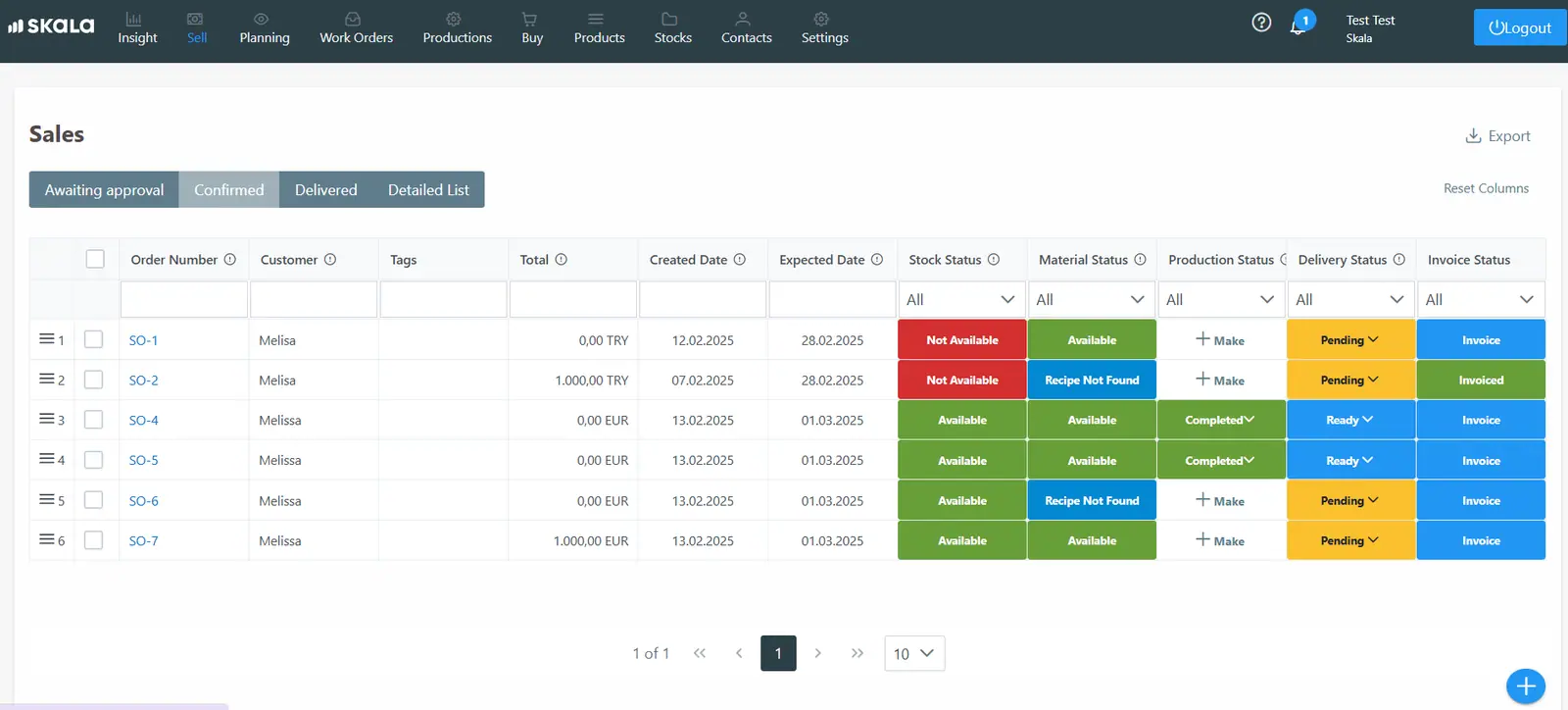Click the Logout button
Image resolution: width=1568 pixels, height=710 pixels.
point(1519,27)
